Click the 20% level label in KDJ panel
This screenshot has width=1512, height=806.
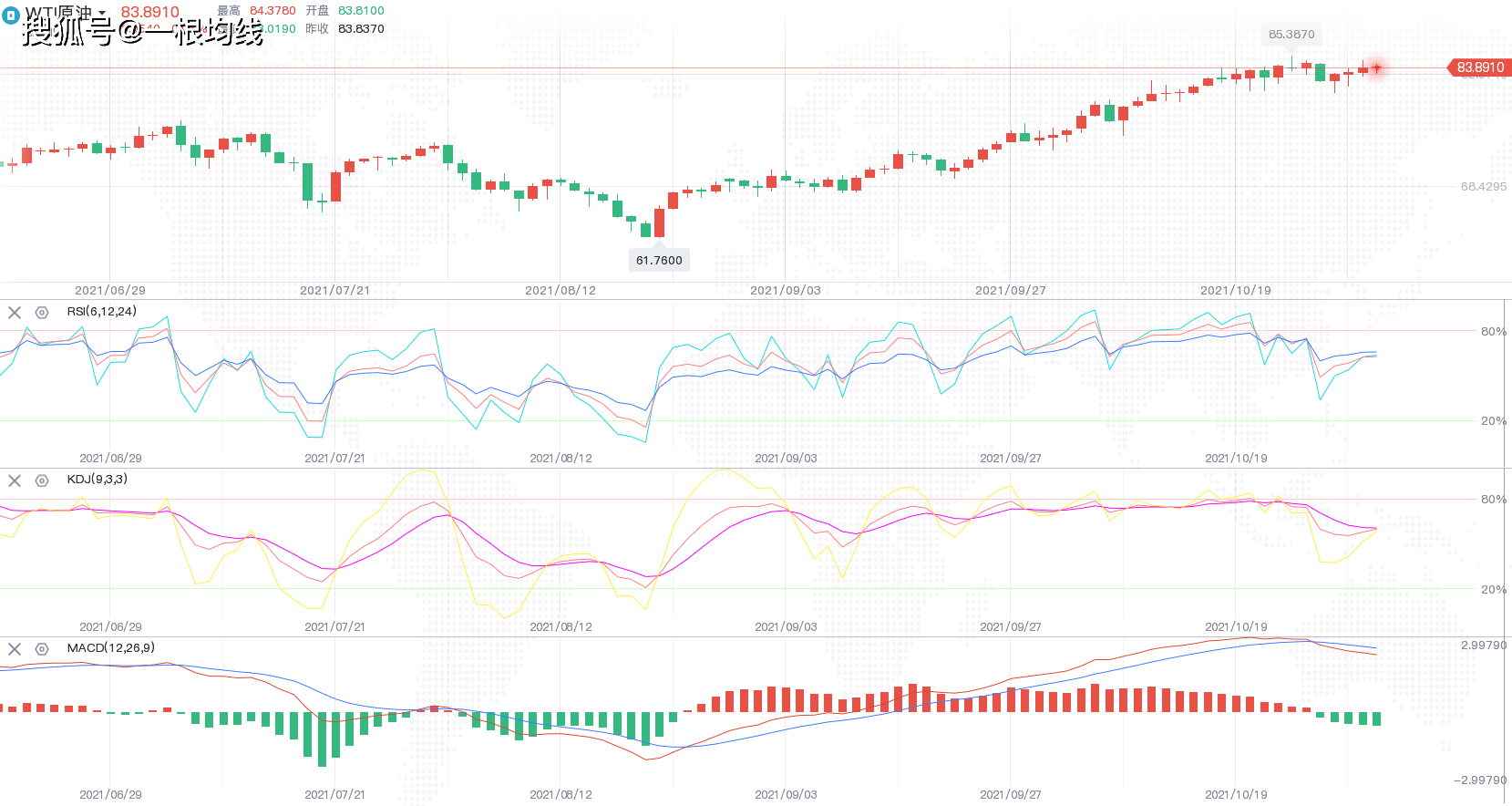click(1494, 589)
